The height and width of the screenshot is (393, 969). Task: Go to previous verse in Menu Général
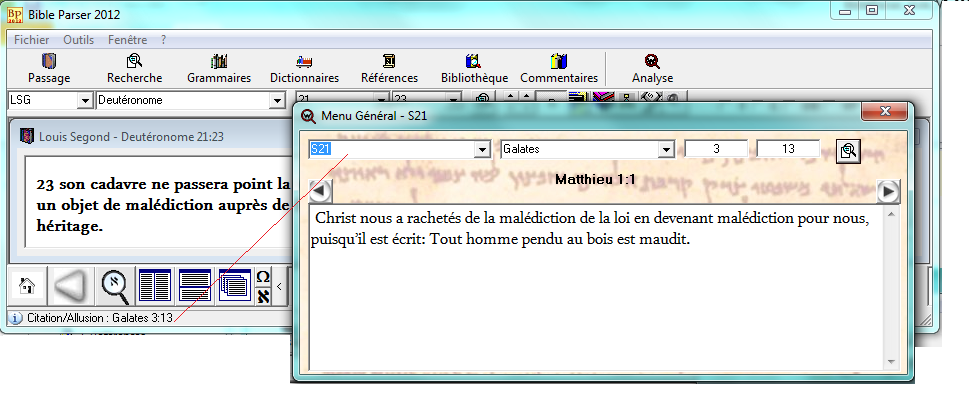point(319,191)
